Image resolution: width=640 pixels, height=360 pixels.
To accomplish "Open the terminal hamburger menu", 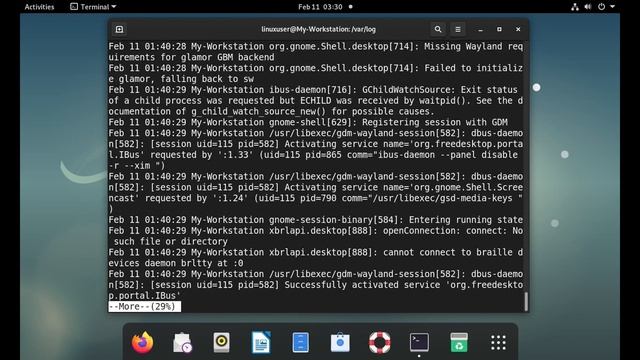I will click(x=458, y=29).
